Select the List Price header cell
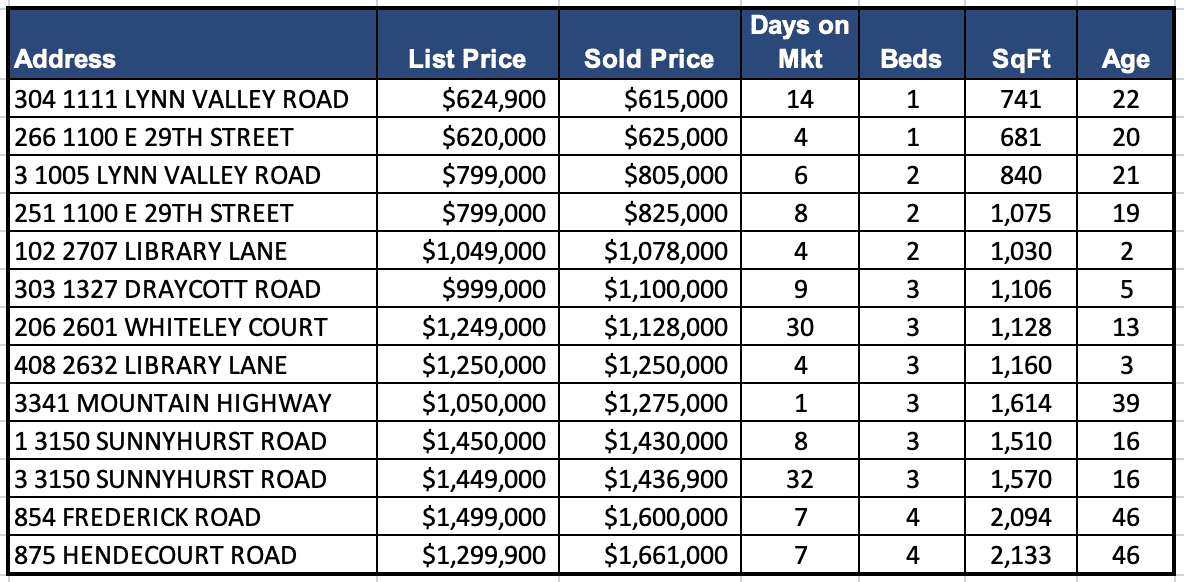This screenshot has width=1184, height=582. (467, 59)
